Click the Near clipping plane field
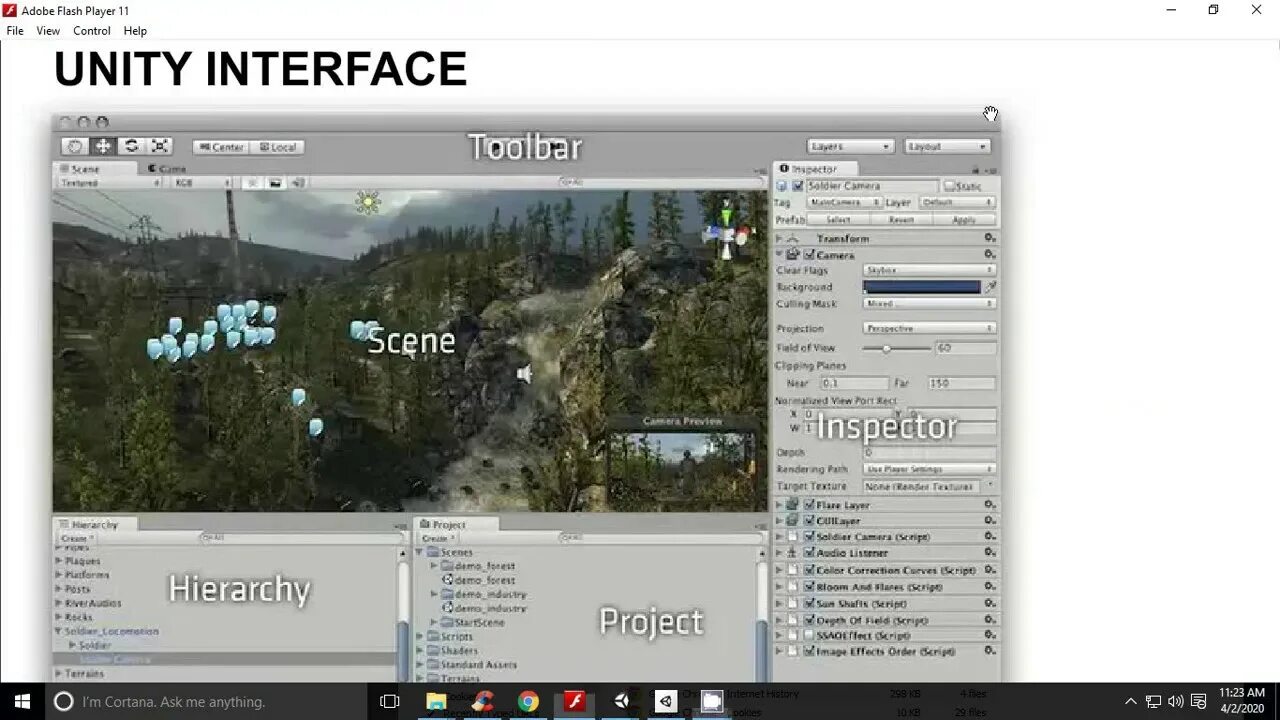This screenshot has width=1280, height=720. (x=854, y=383)
